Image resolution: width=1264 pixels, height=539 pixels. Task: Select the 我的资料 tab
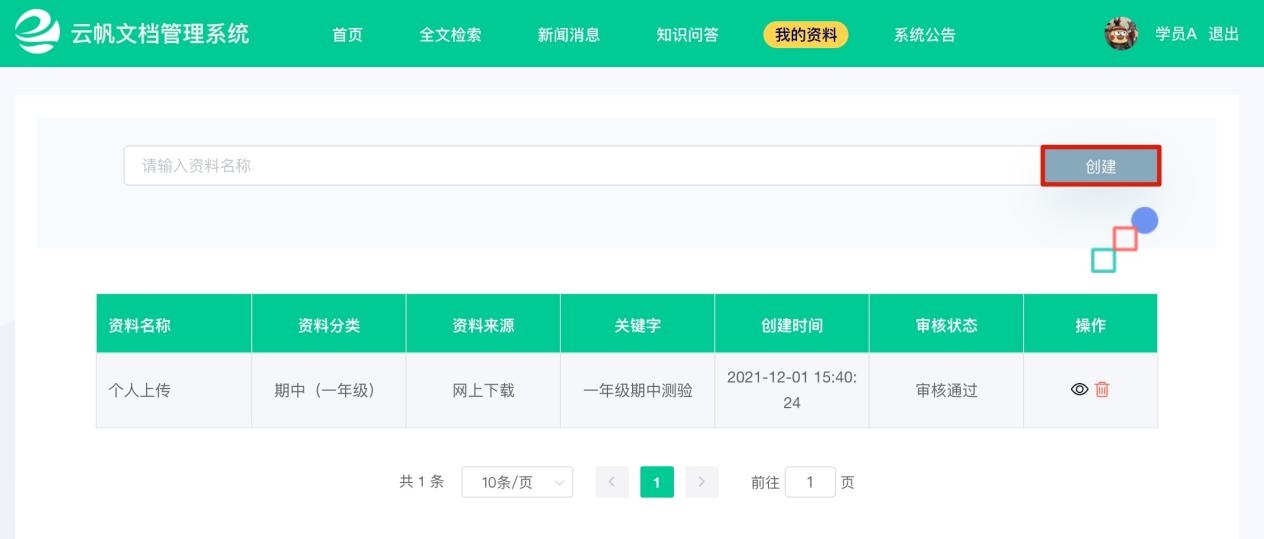(806, 35)
